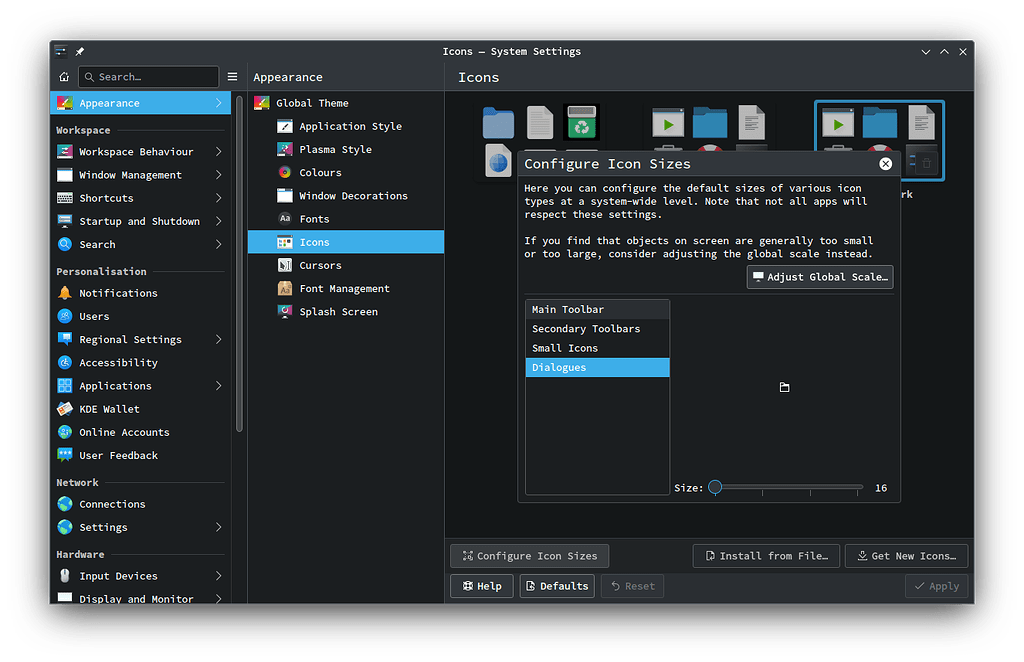Click the Colours palette icon
The height and width of the screenshot is (662, 1024).
[286, 172]
